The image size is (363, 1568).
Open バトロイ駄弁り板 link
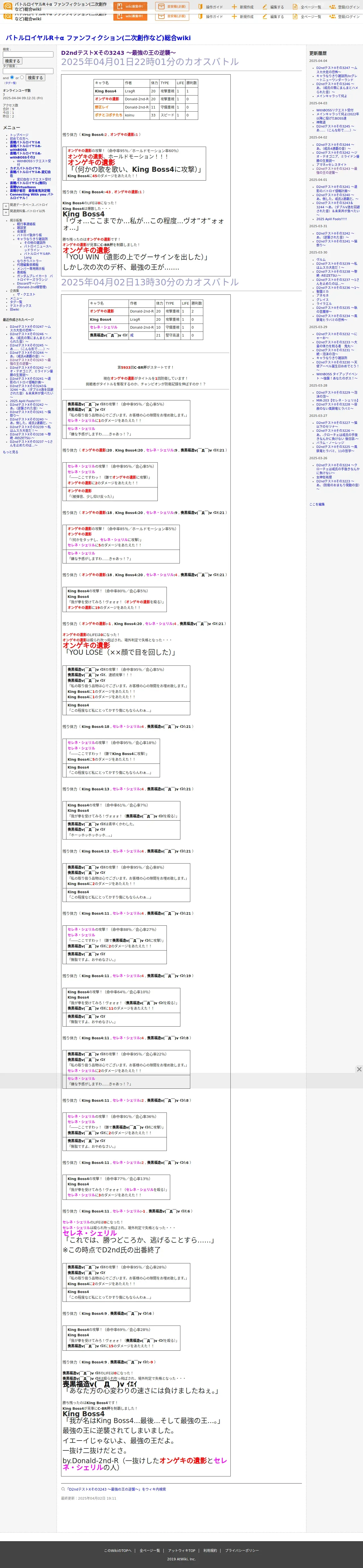coord(29,235)
